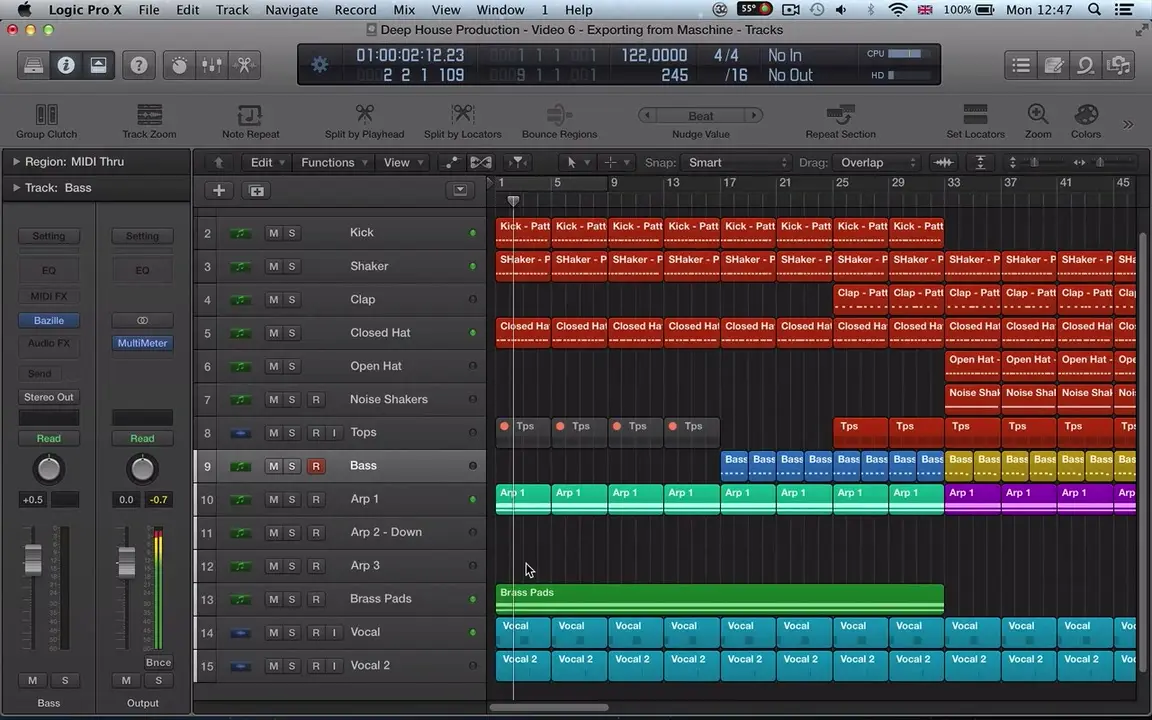Open the Snap Smart dropdown
Image resolution: width=1152 pixels, height=720 pixels.
coord(735,162)
